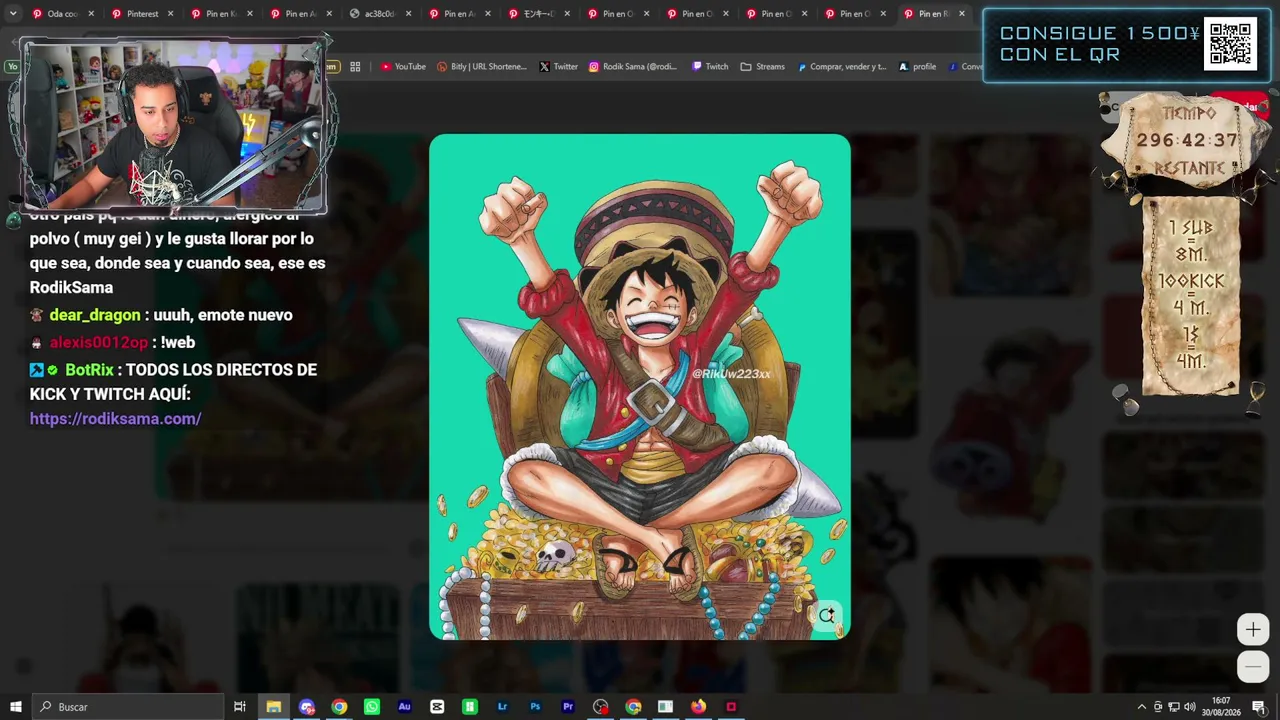Show hidden system tray icons
Image resolution: width=1280 pixels, height=720 pixels.
click(1142, 707)
